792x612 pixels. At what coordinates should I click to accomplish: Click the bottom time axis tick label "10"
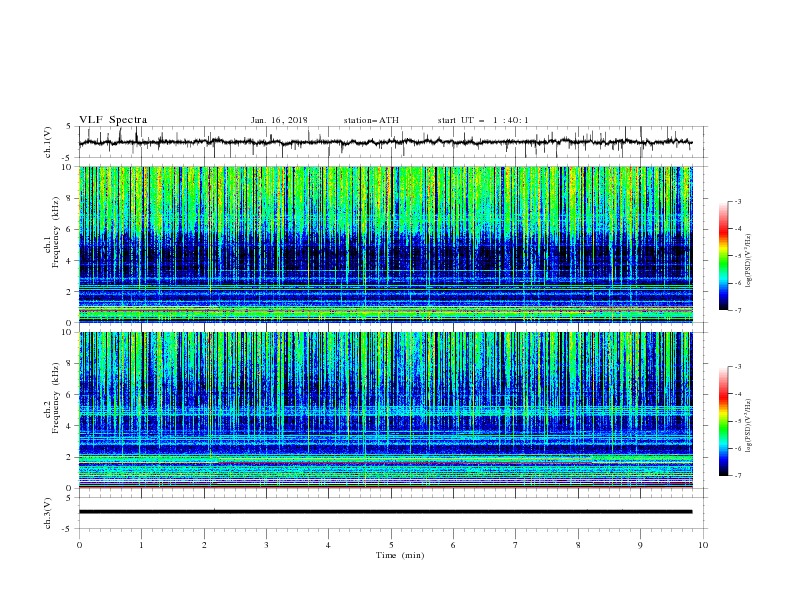[x=703, y=545]
